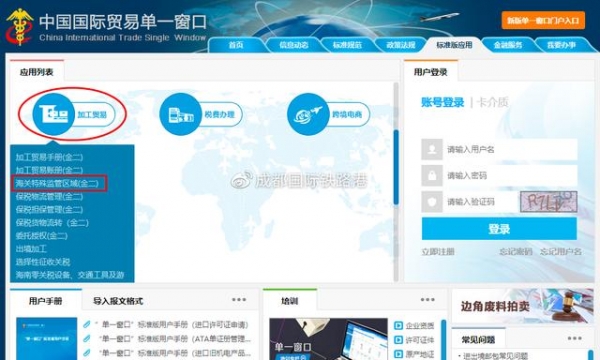Viewport: 600px width, 360px height.
Task: Open 海南零关税设备、交通工具及游 entry
Action: click(x=70, y=275)
